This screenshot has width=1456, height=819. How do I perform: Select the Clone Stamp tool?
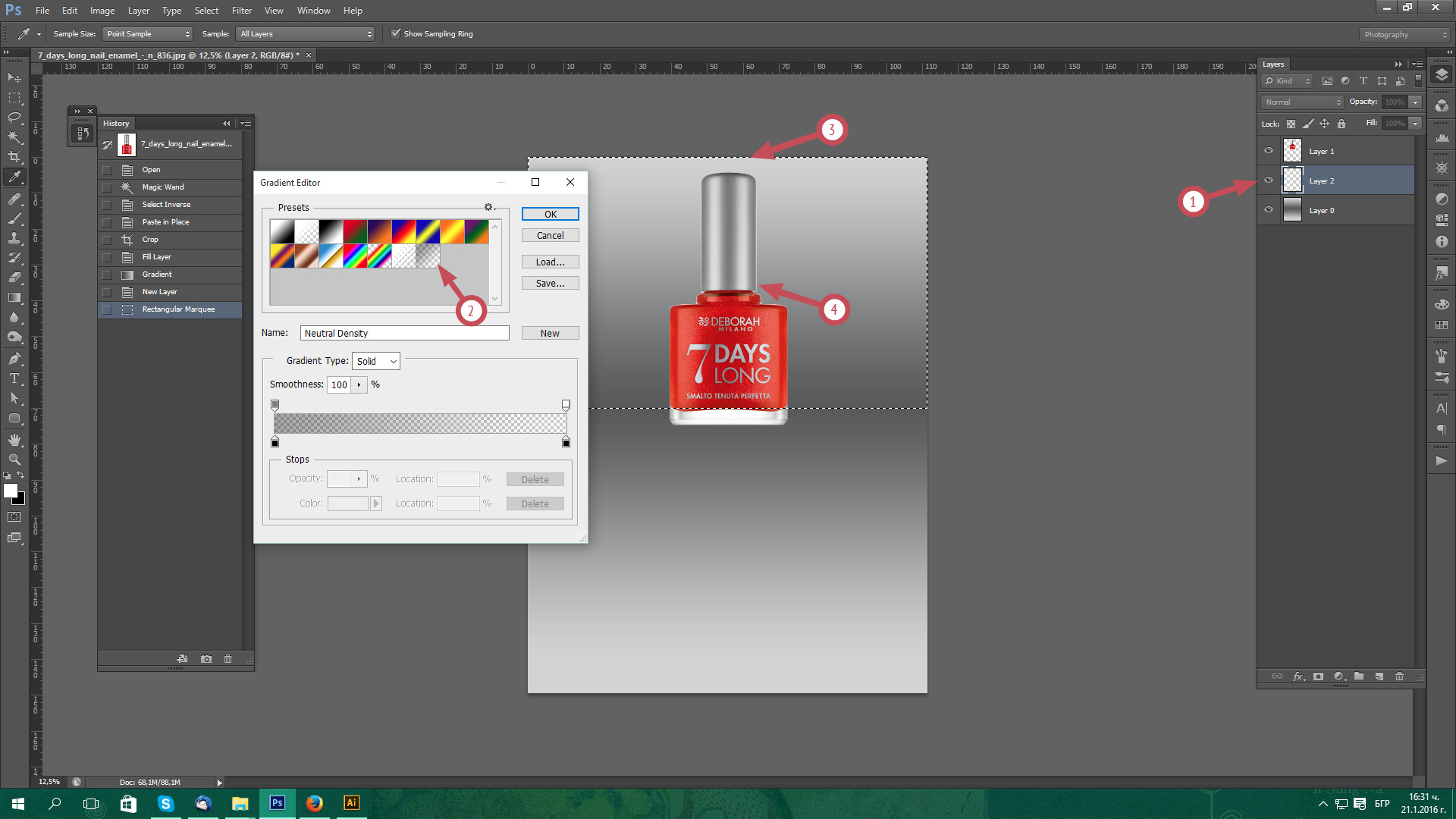click(14, 238)
